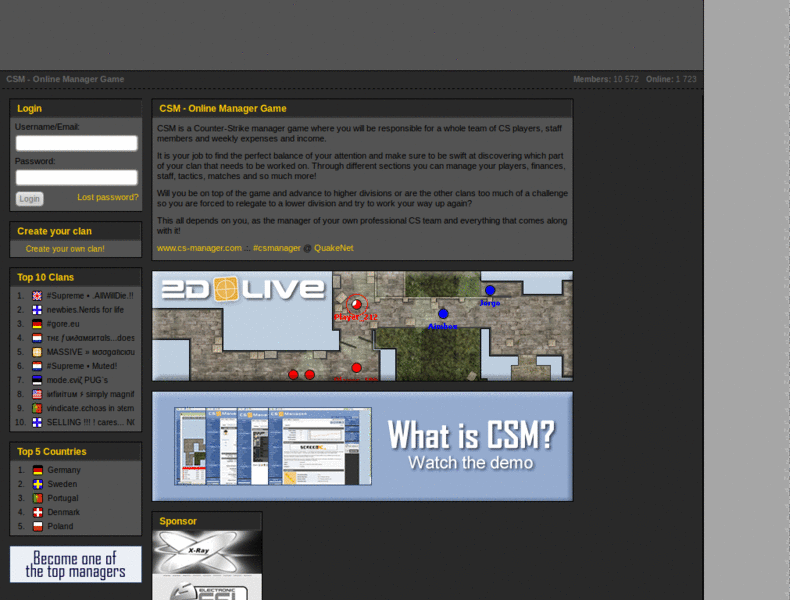Open clan vindicate.echoes in Top 10
Screen dimensions: 800x600
click(90, 408)
